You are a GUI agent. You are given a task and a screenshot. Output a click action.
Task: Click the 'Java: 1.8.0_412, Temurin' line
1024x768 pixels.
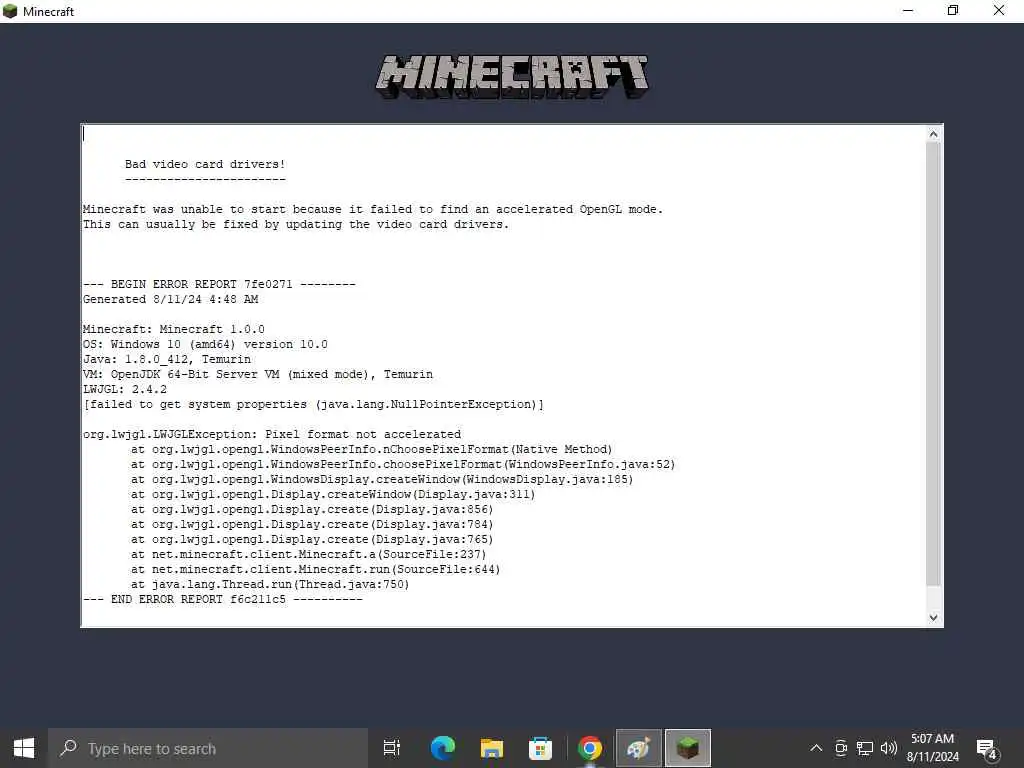pyautogui.click(x=167, y=360)
